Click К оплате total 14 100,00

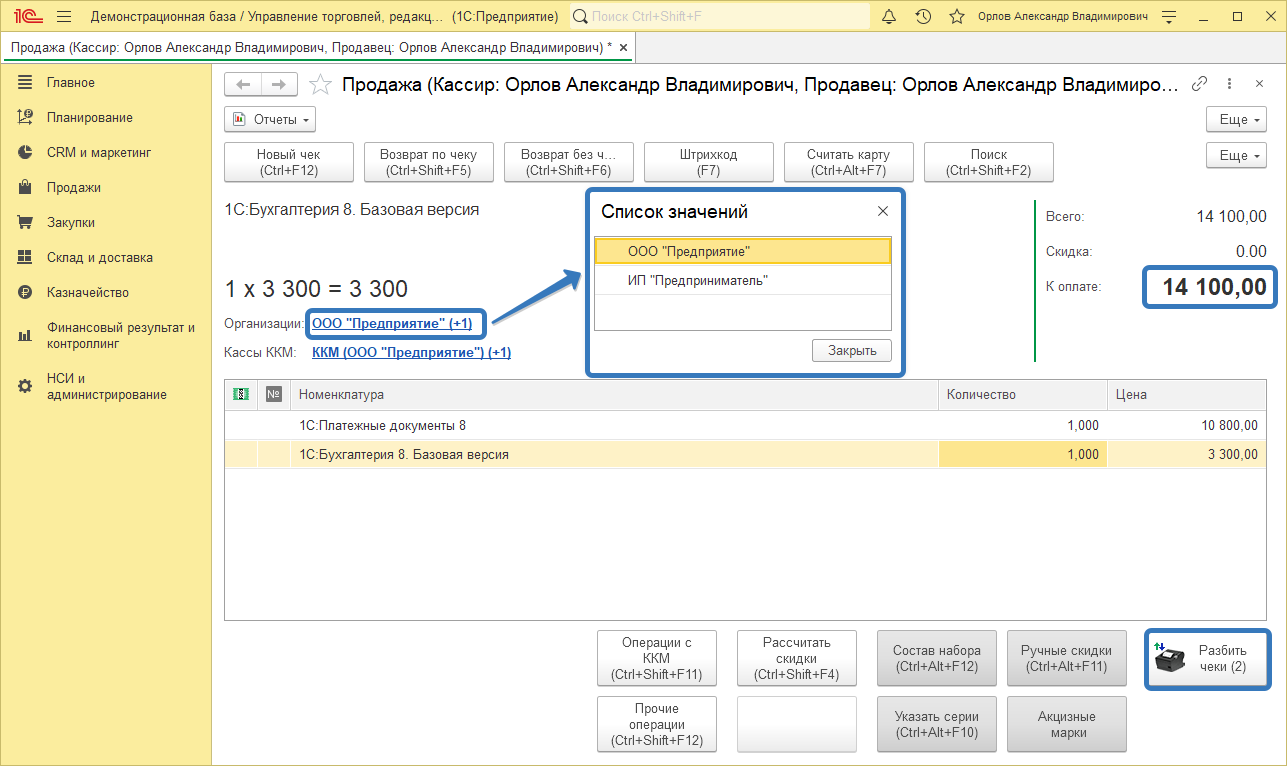(x=1214, y=287)
